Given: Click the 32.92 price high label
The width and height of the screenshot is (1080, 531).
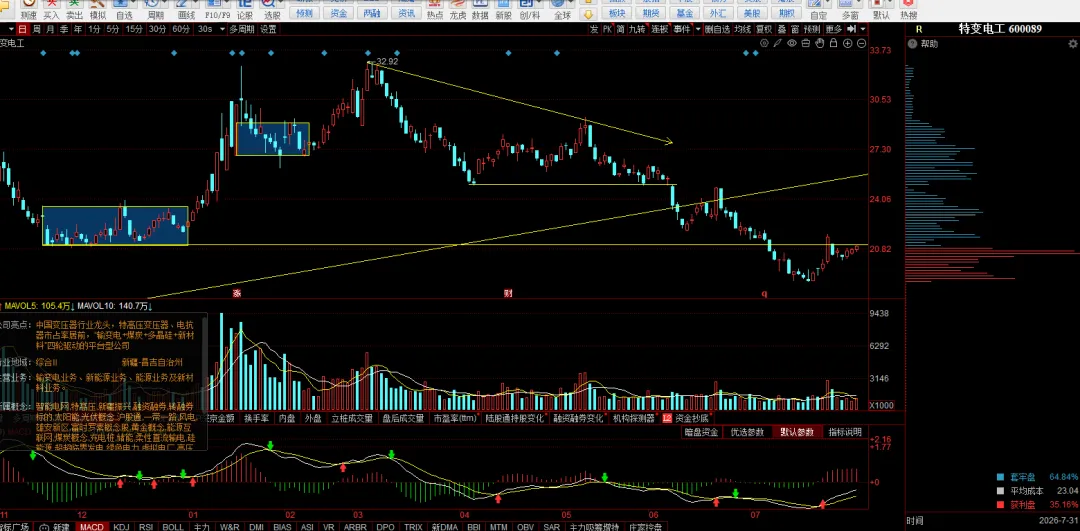Looking at the screenshot, I should pos(387,61).
